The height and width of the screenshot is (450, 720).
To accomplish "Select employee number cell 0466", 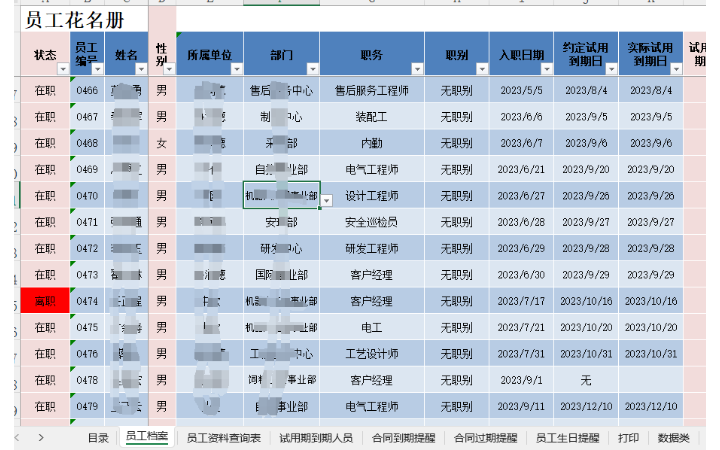I will (87, 90).
